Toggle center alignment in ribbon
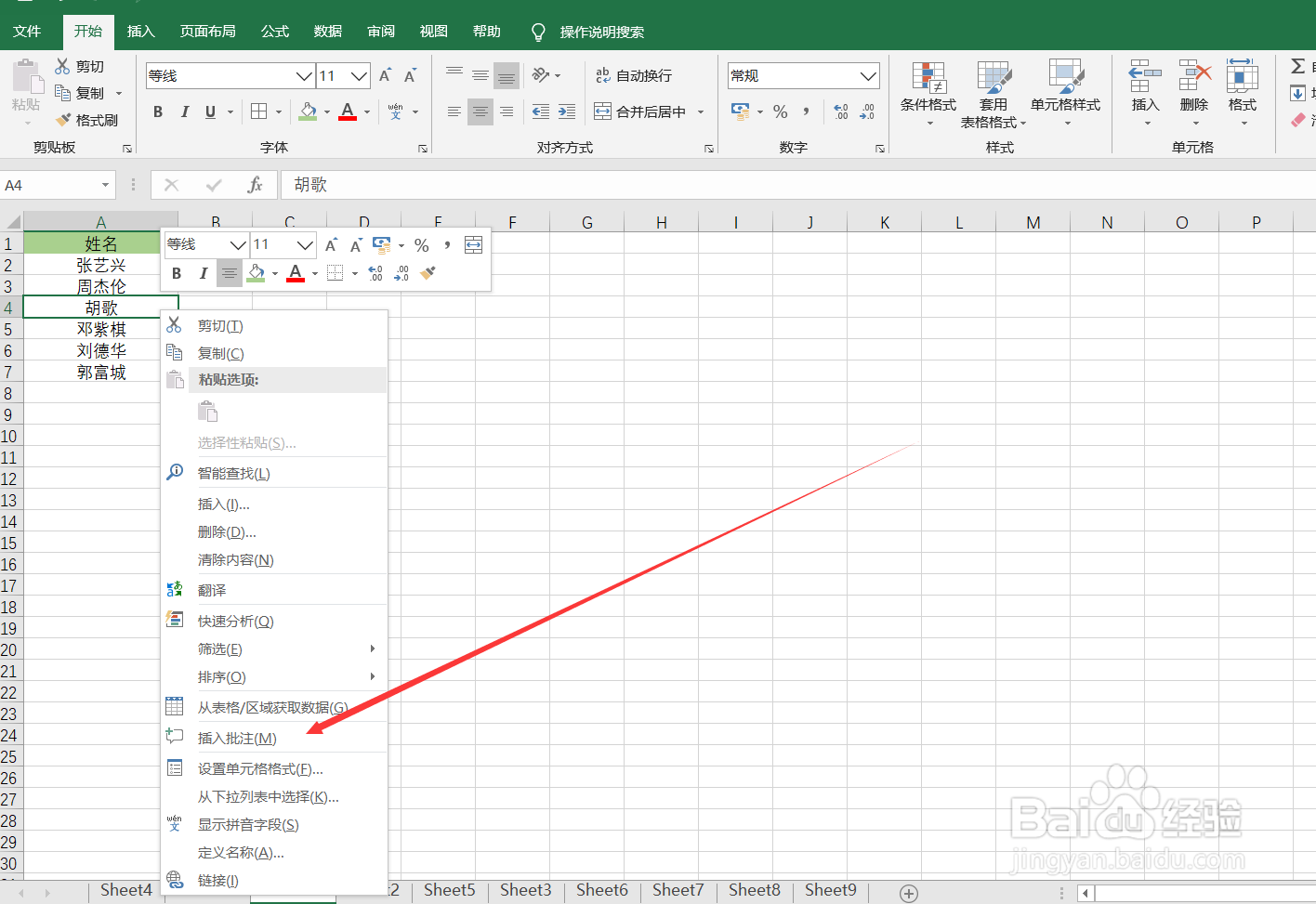Screen dimensions: 1316x904 click(x=480, y=111)
